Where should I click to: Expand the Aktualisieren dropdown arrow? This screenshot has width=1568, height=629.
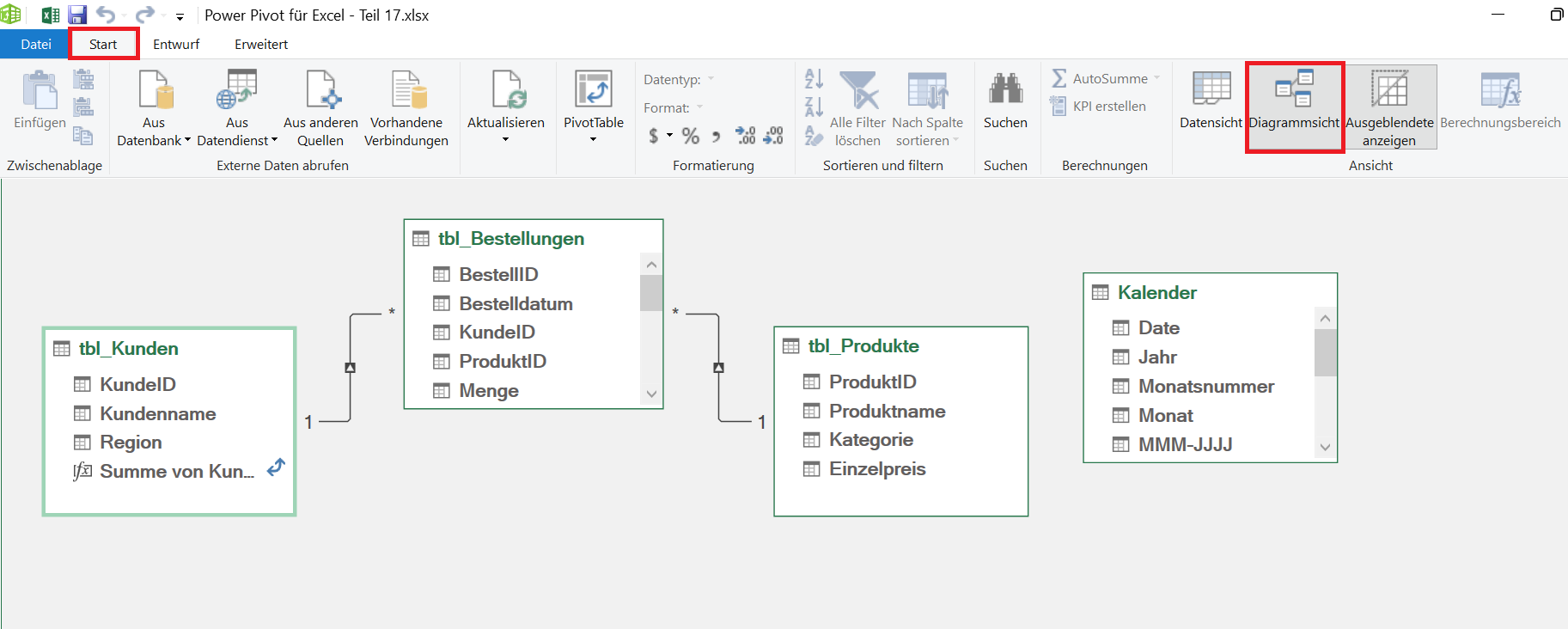pyautogui.click(x=506, y=139)
